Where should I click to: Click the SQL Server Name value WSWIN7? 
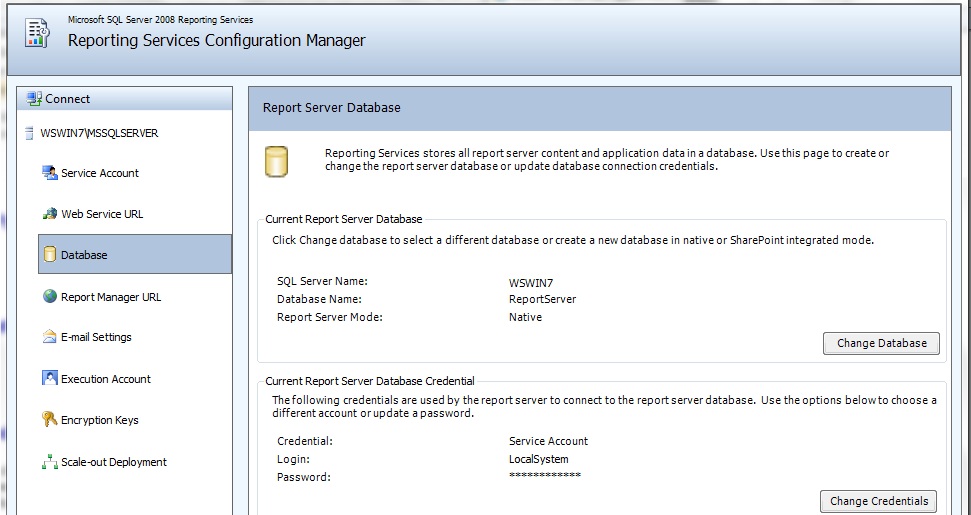tap(531, 283)
